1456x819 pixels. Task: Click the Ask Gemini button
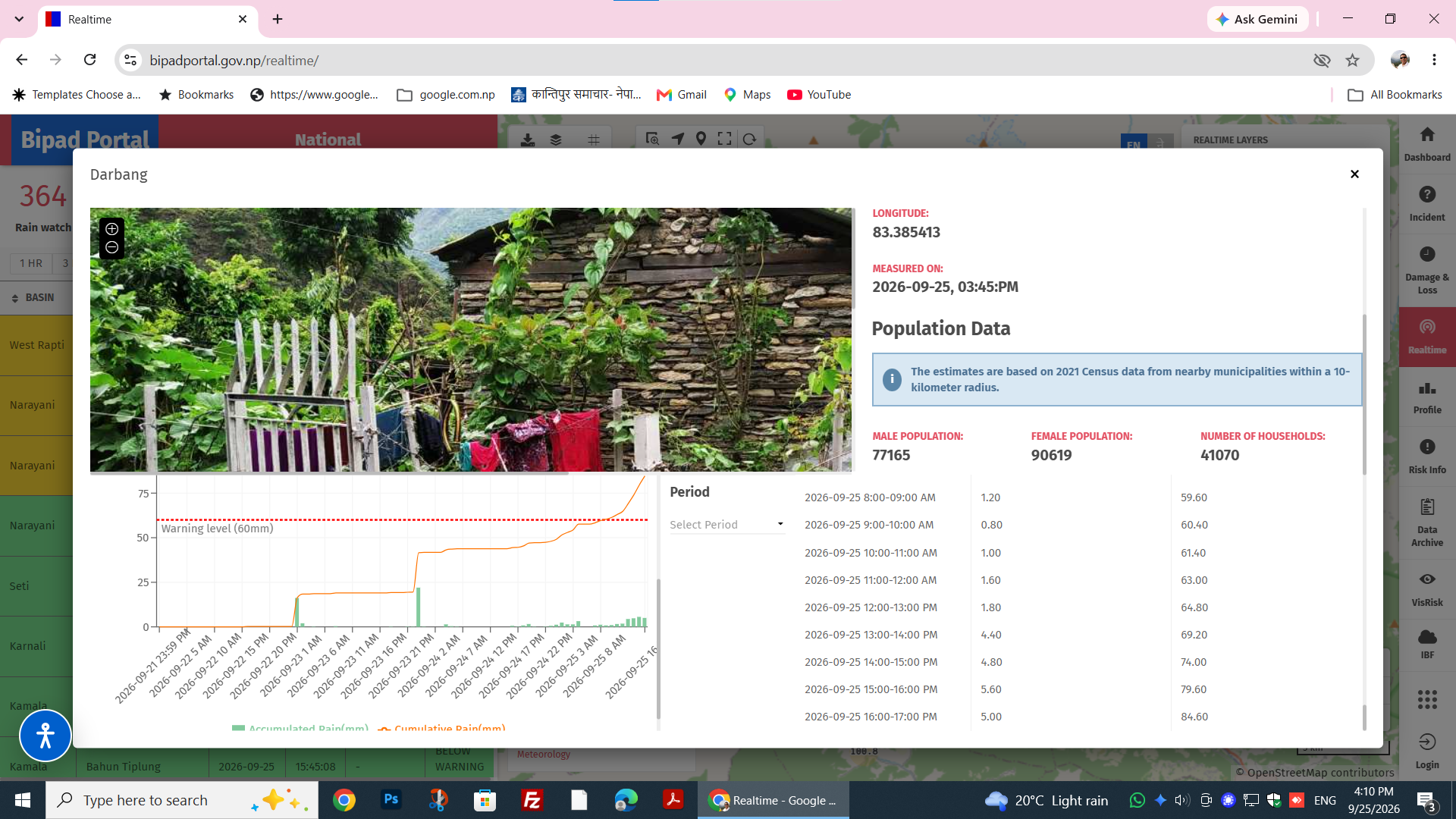(1257, 19)
